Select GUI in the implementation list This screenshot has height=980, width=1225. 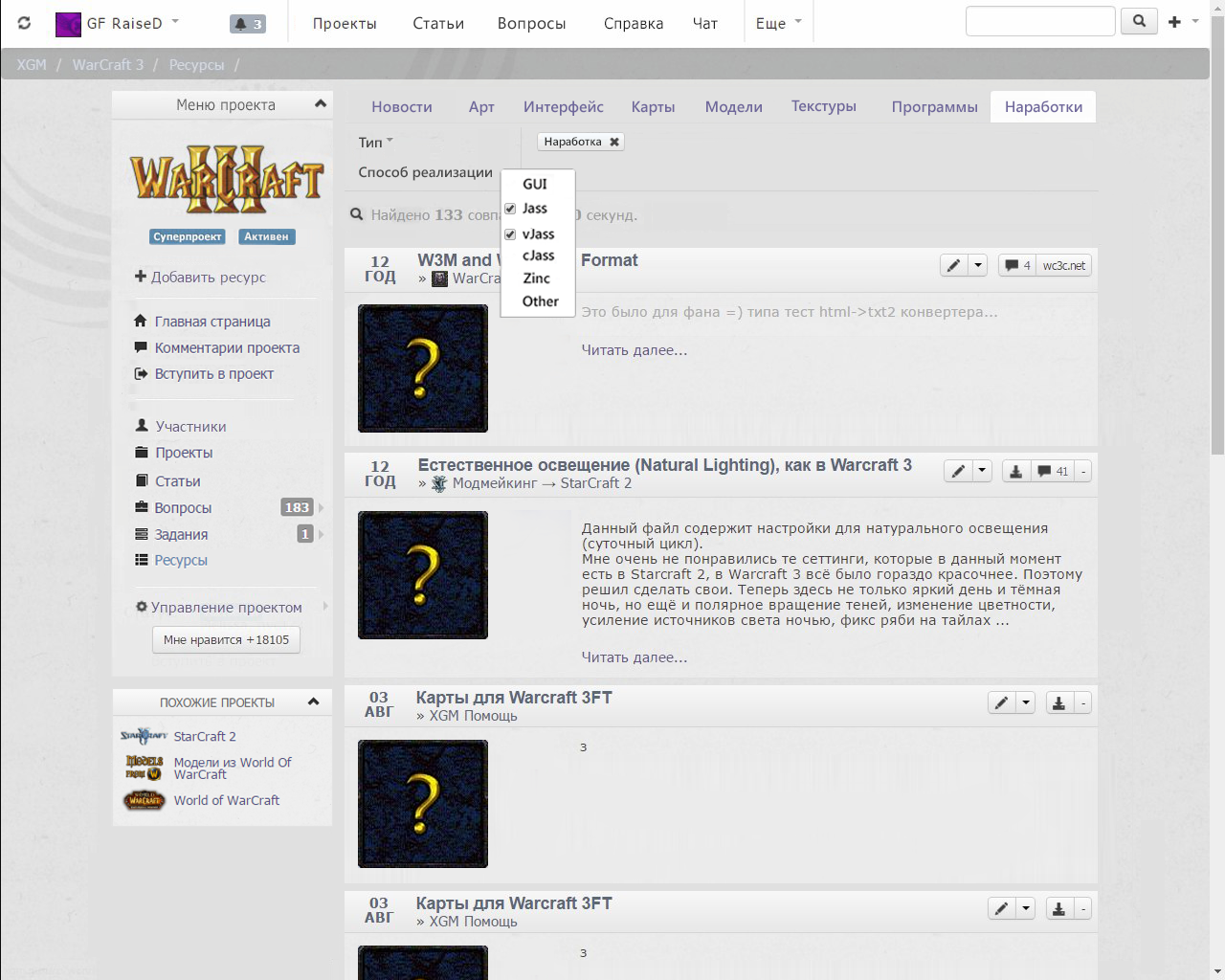535,184
